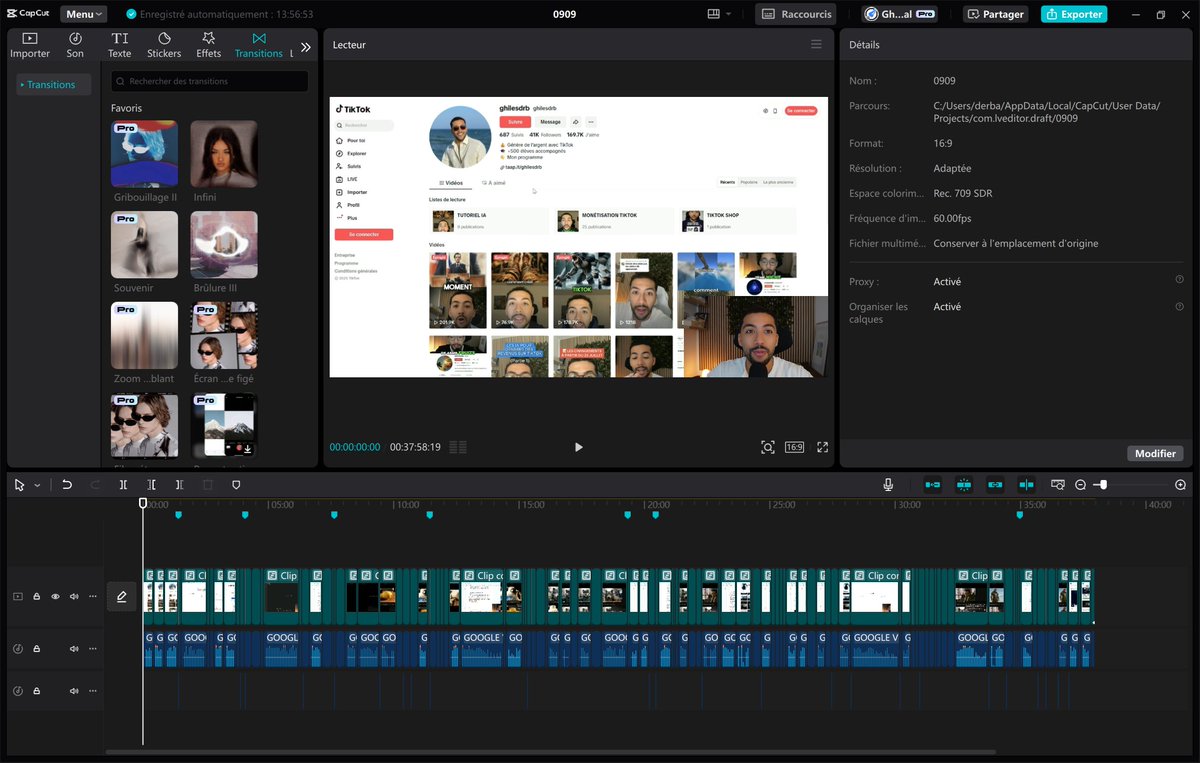
Task: Mute the main video track
Action: 74,596
